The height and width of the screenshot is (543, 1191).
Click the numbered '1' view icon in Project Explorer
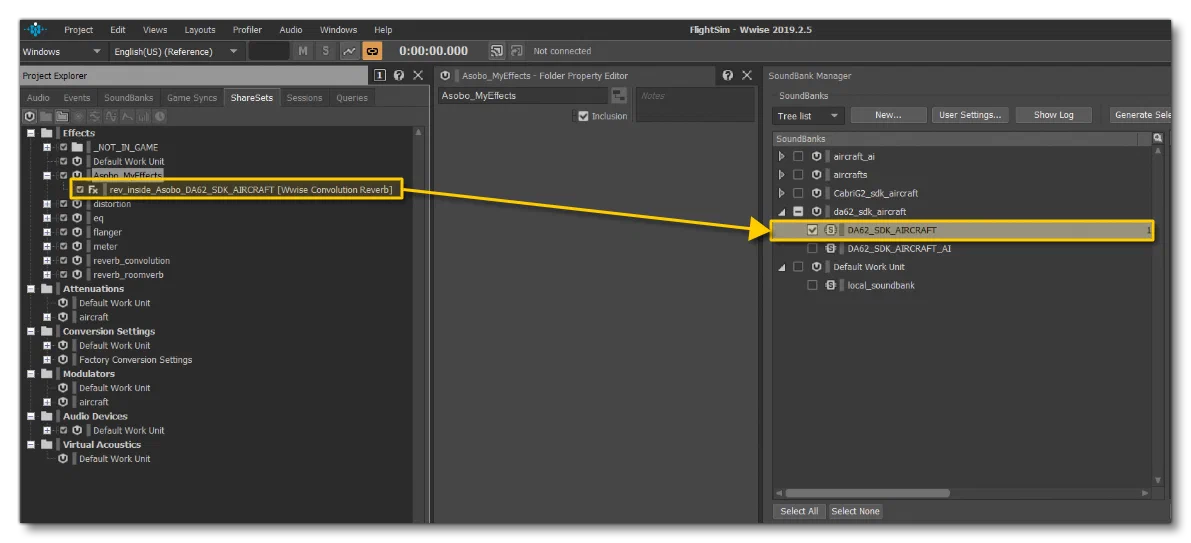point(380,75)
